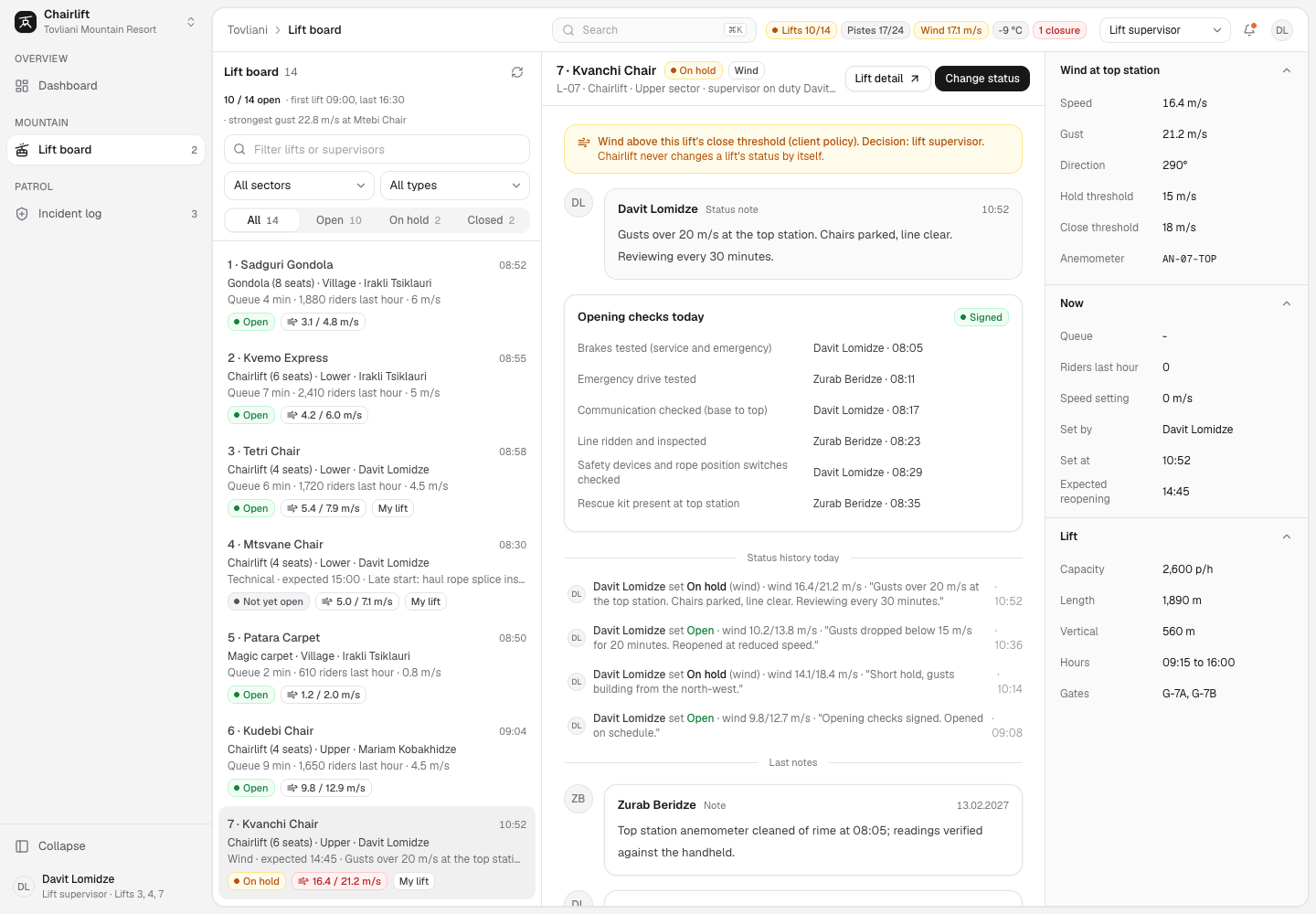Viewport: 1316px width, 914px height.
Task: Click Open Lift detail button
Action: click(x=887, y=79)
